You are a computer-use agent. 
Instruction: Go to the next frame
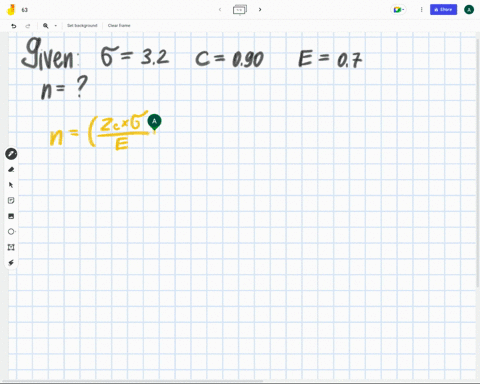click(x=260, y=10)
